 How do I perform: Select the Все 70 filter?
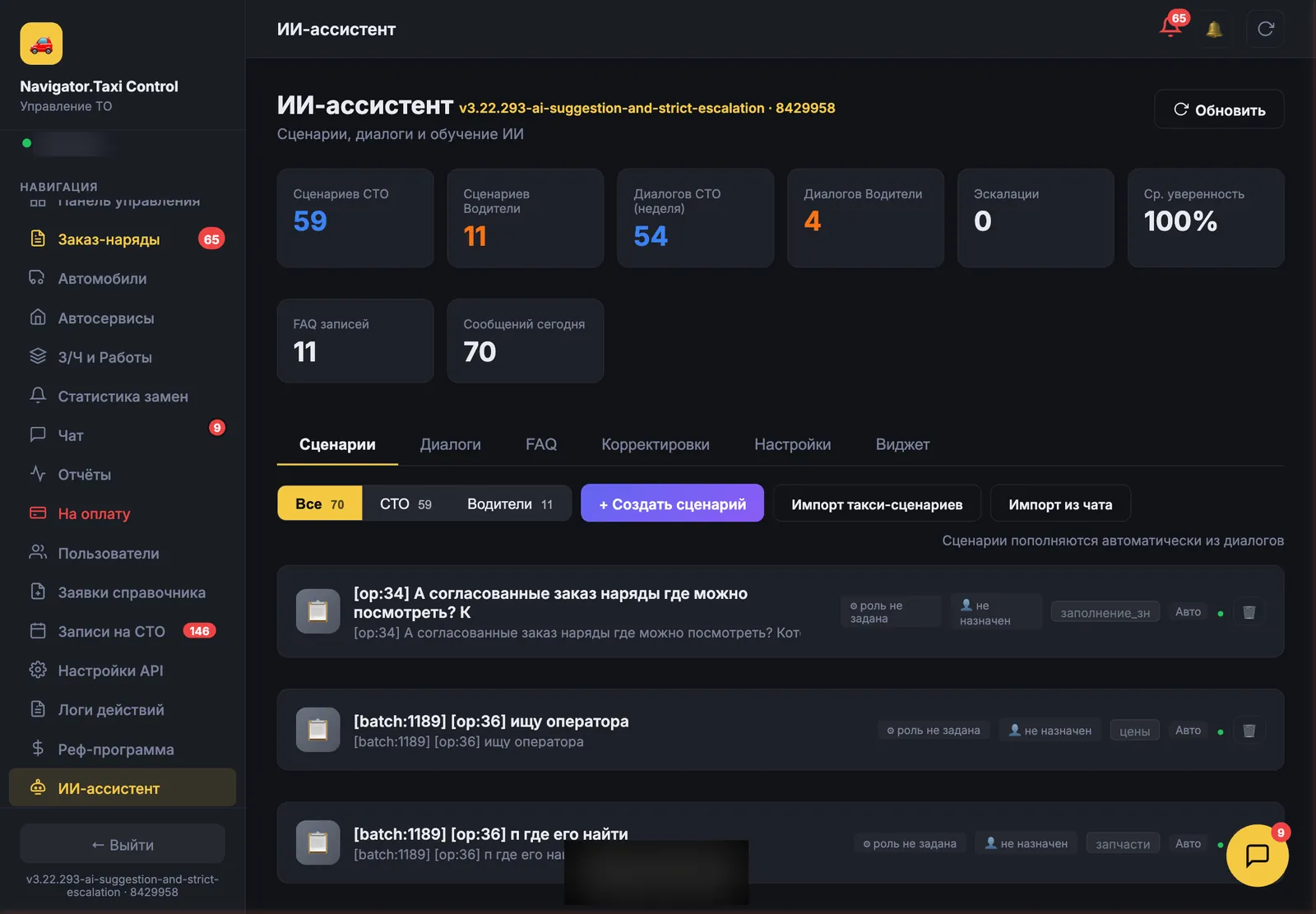(x=319, y=503)
